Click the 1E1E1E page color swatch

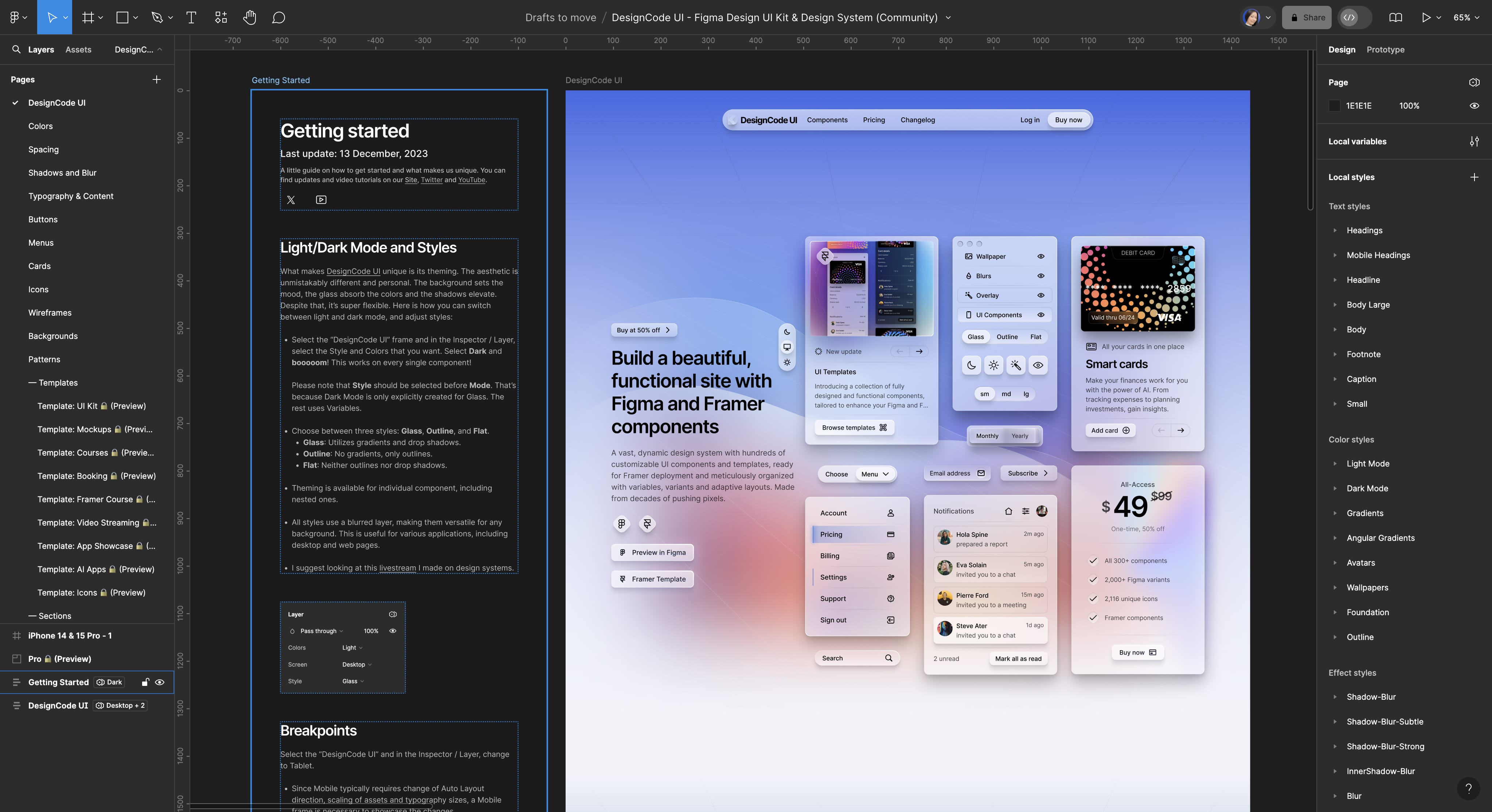coord(1335,106)
